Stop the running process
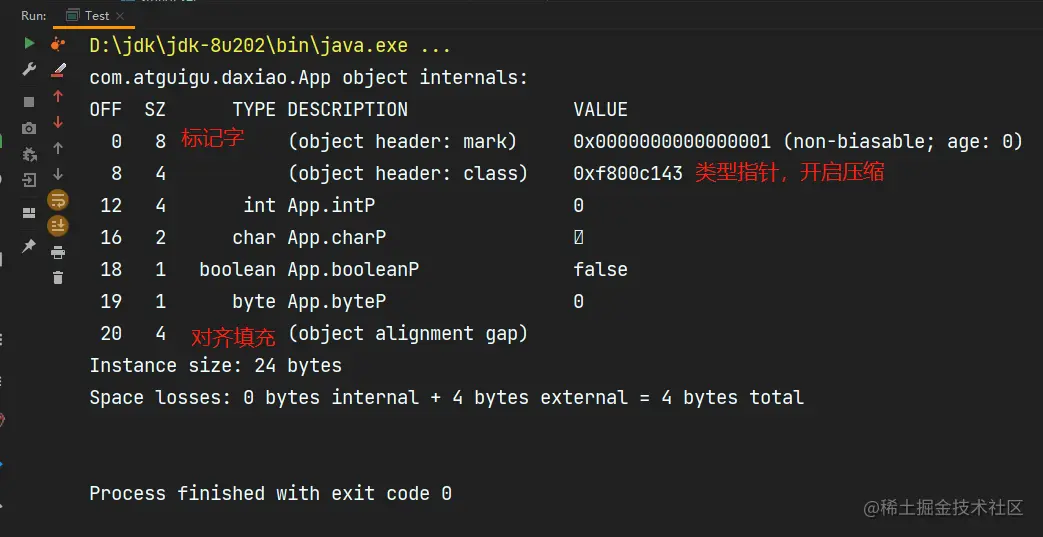Viewport: 1043px width, 537px height. tap(29, 102)
